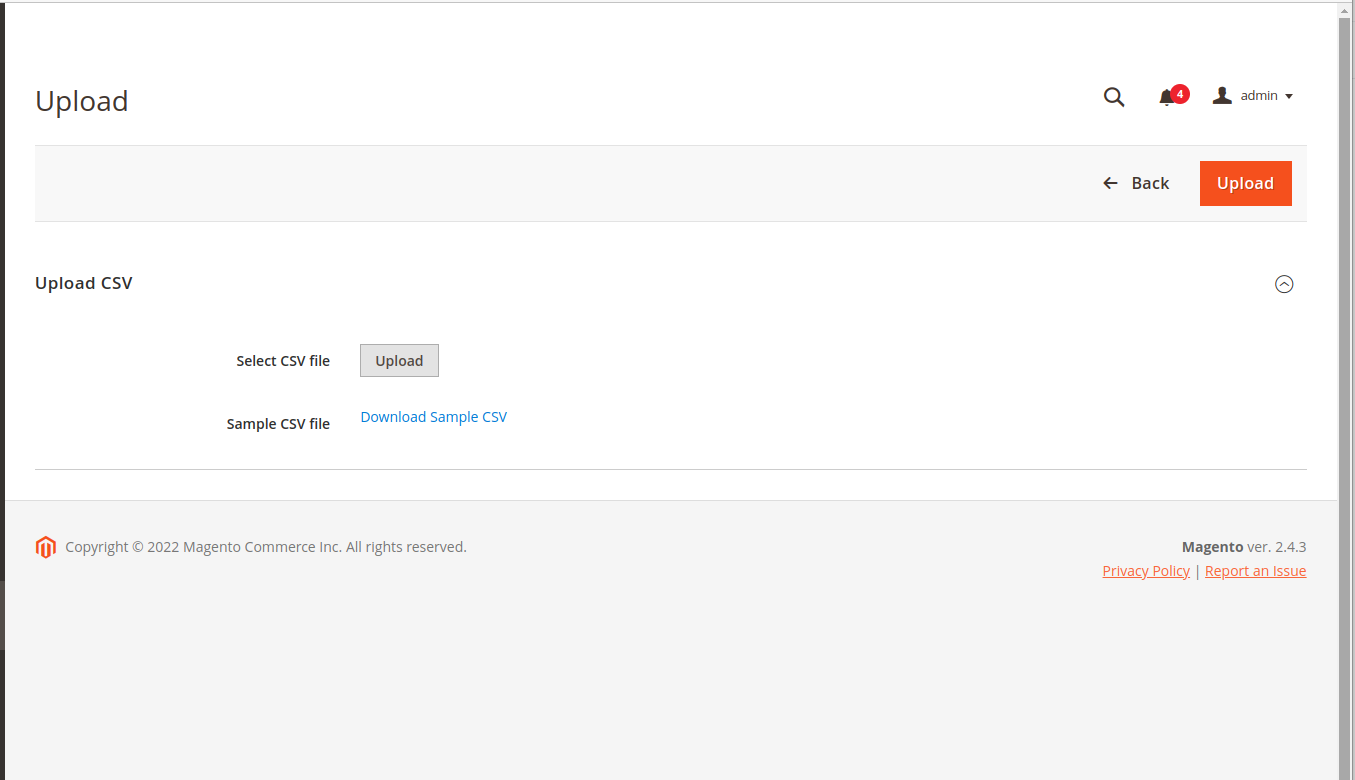Click the Select CSV file label
The image size is (1355, 780).
283,361
